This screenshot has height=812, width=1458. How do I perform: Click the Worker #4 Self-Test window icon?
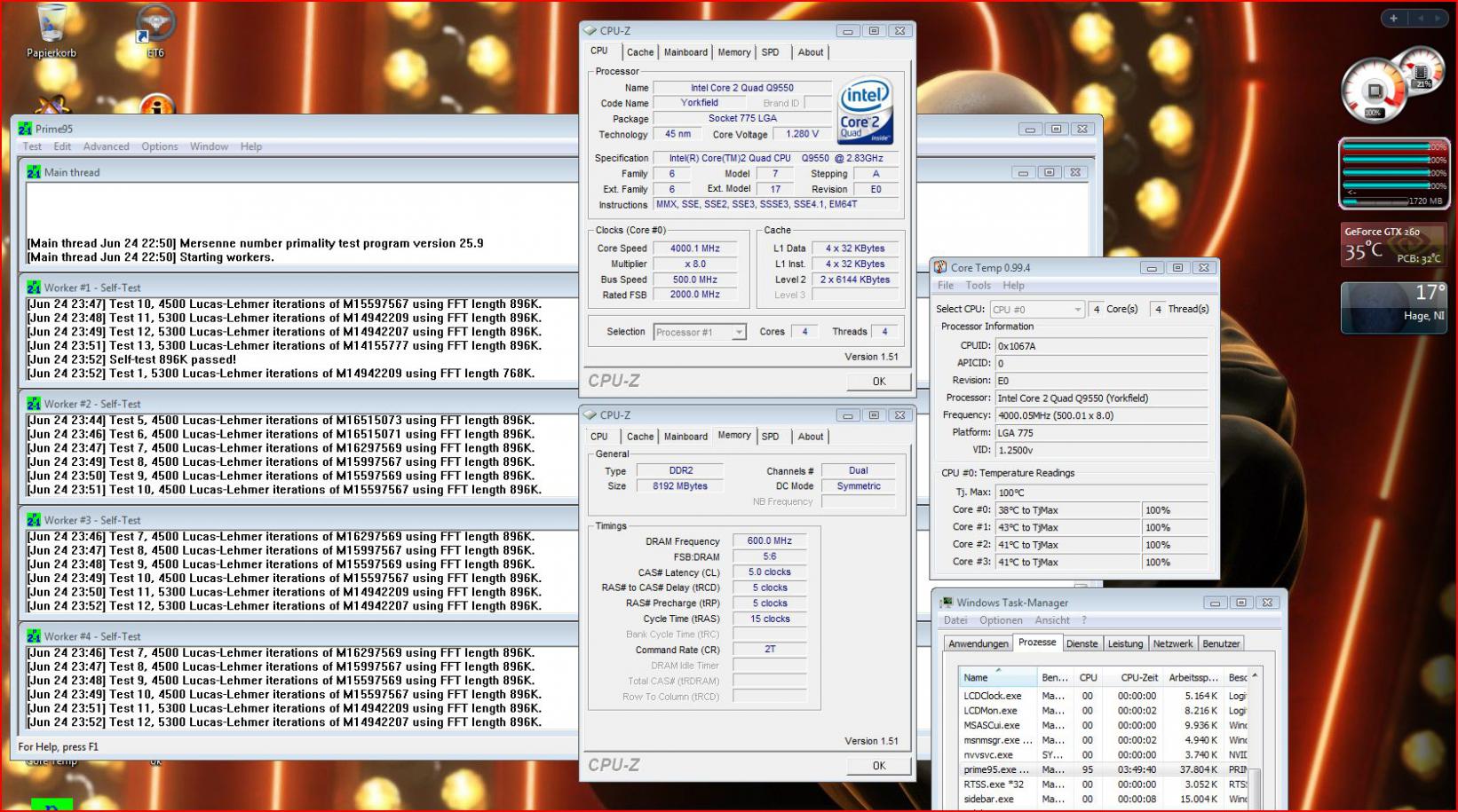34,636
